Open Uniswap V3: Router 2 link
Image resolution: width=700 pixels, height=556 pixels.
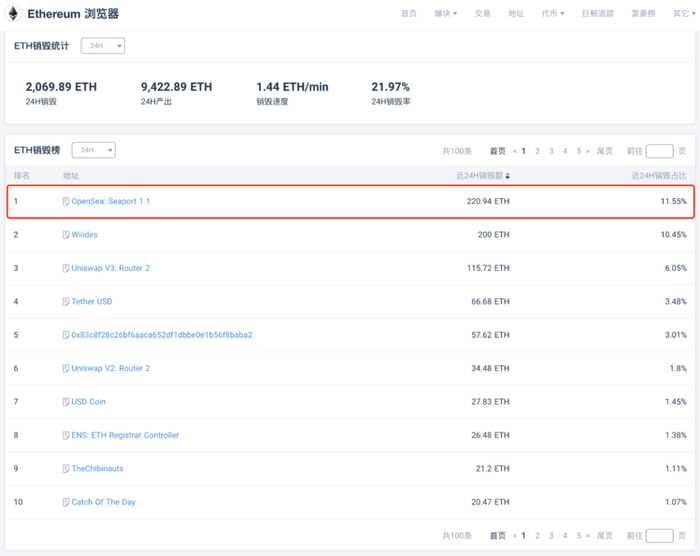click(x=111, y=268)
